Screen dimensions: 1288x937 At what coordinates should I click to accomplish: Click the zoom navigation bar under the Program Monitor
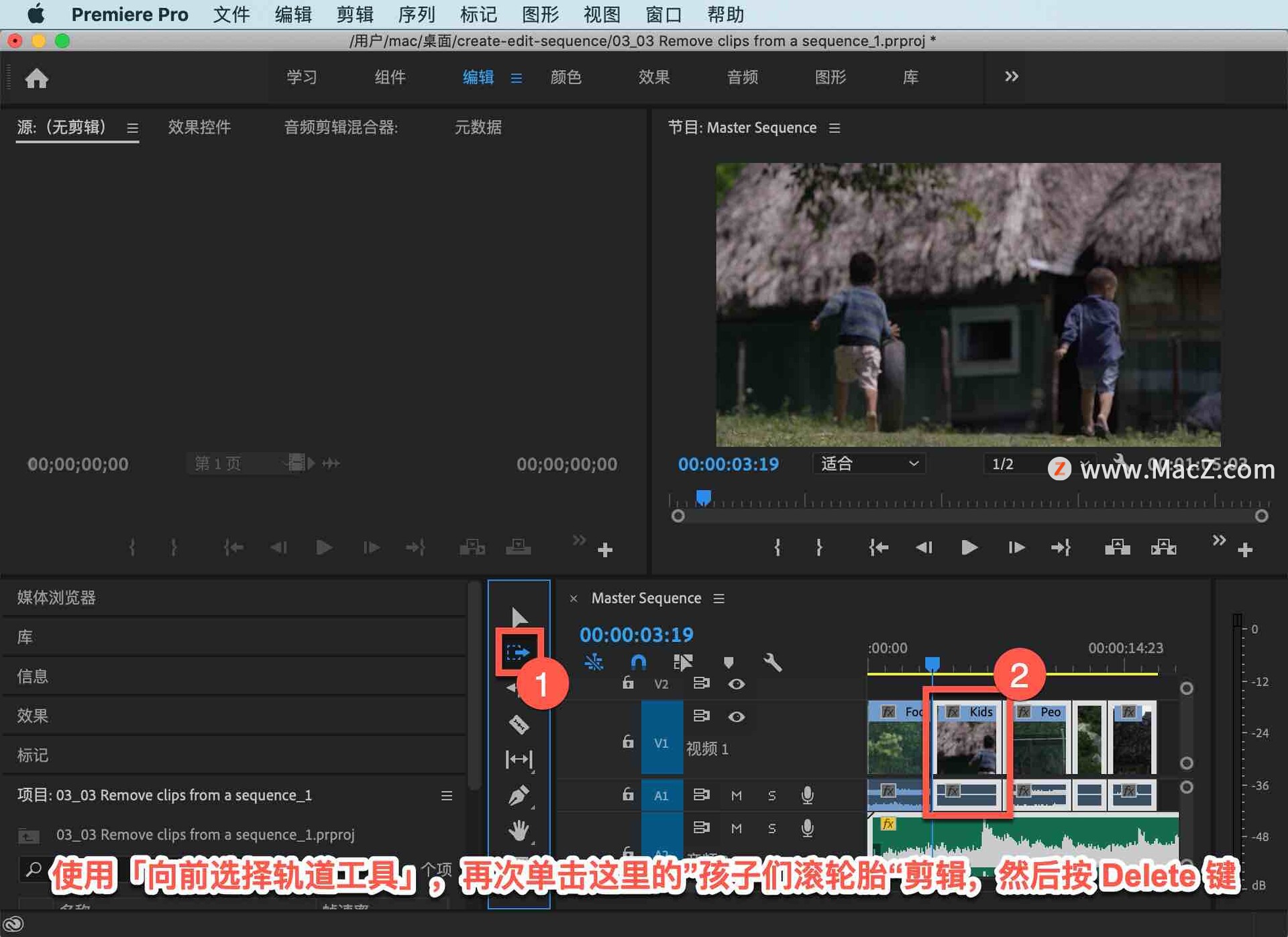click(966, 515)
